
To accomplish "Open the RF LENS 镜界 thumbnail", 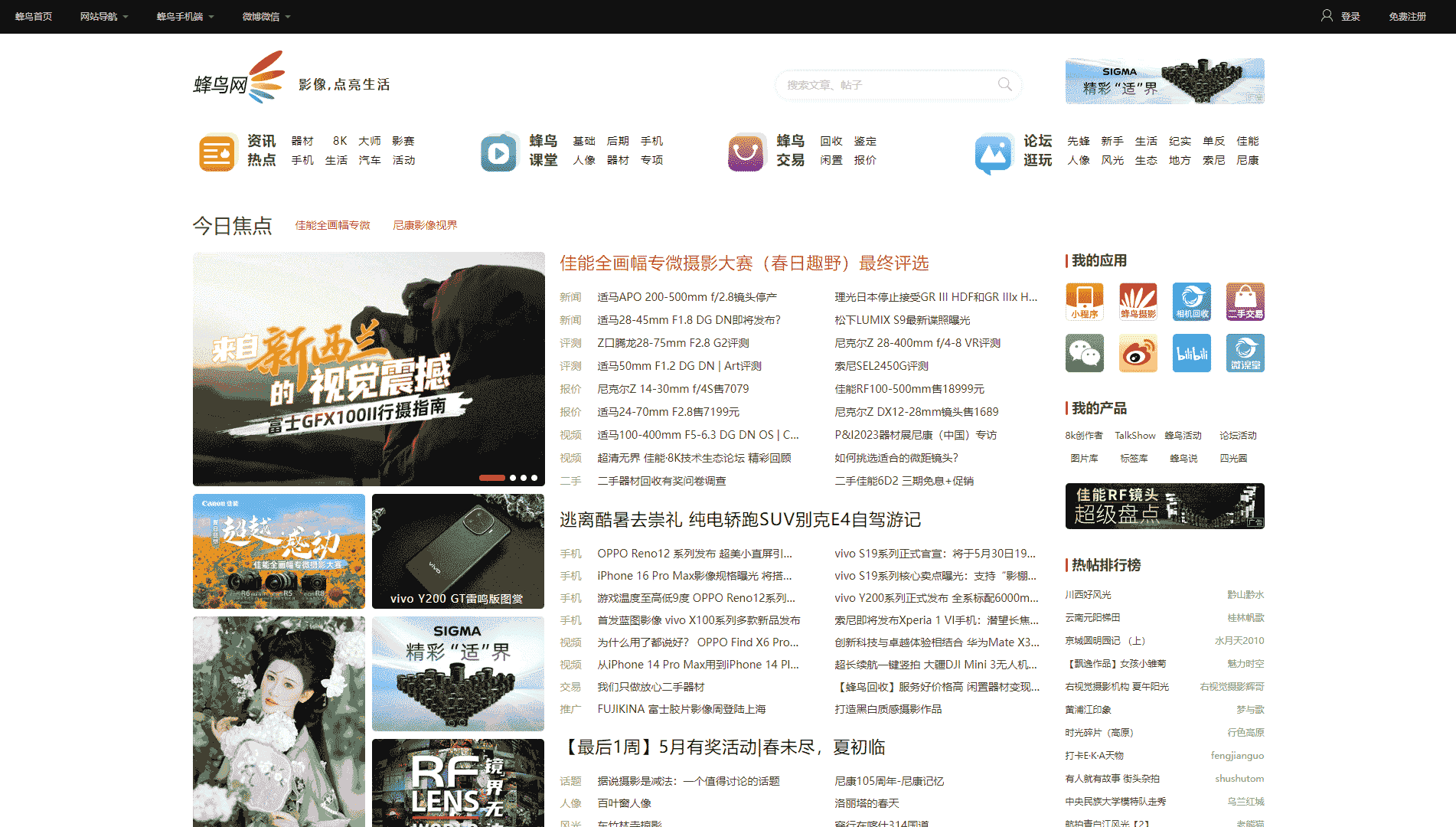I will [x=458, y=783].
